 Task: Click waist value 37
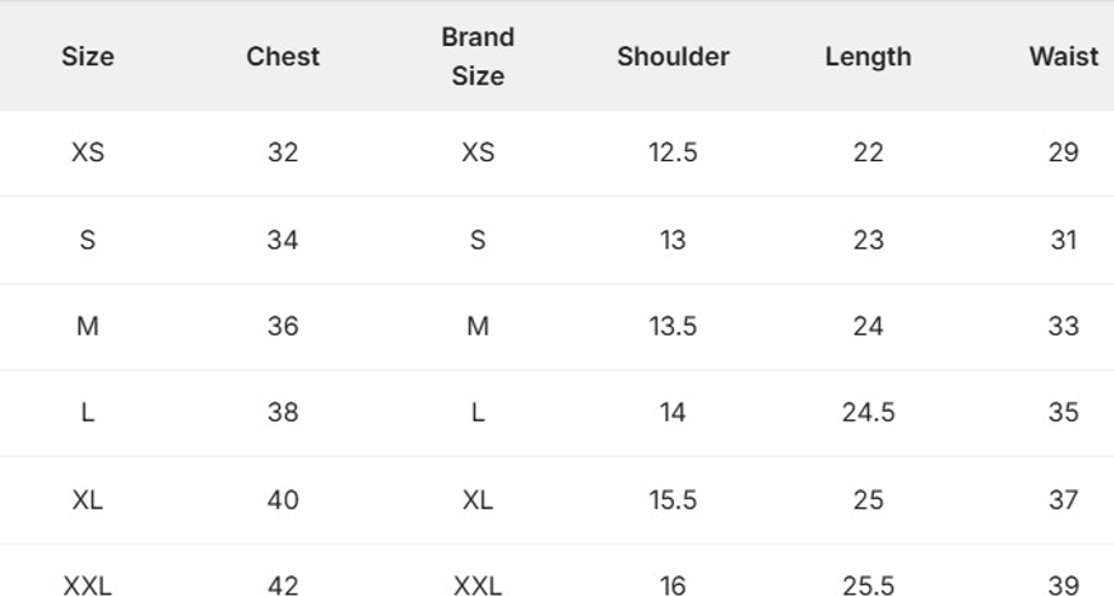click(1063, 499)
